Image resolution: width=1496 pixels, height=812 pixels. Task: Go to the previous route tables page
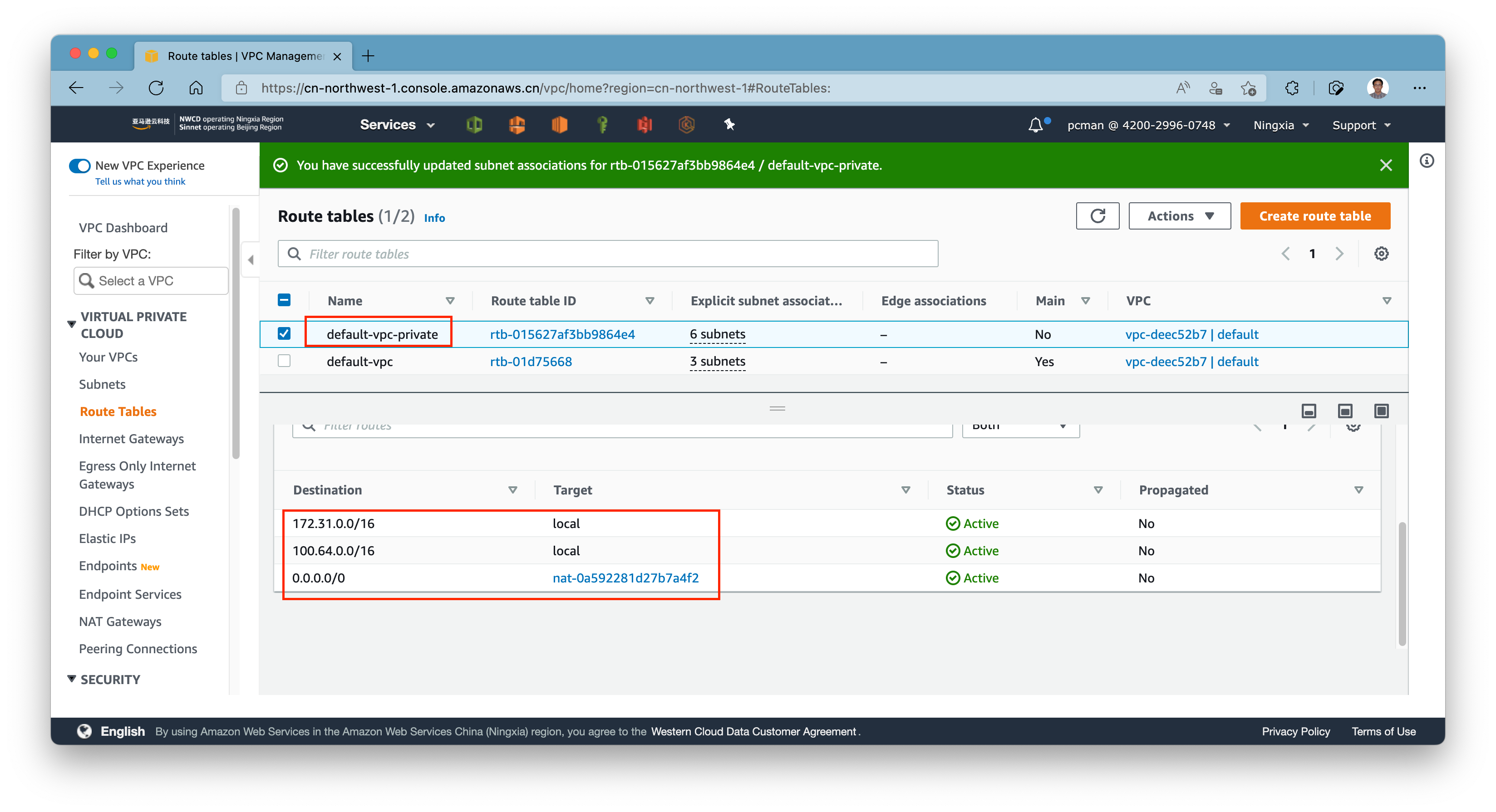[1286, 254]
